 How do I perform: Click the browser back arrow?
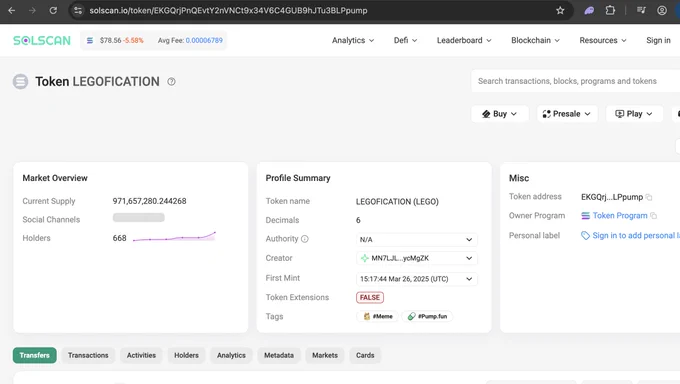pyautogui.click(x=12, y=10)
